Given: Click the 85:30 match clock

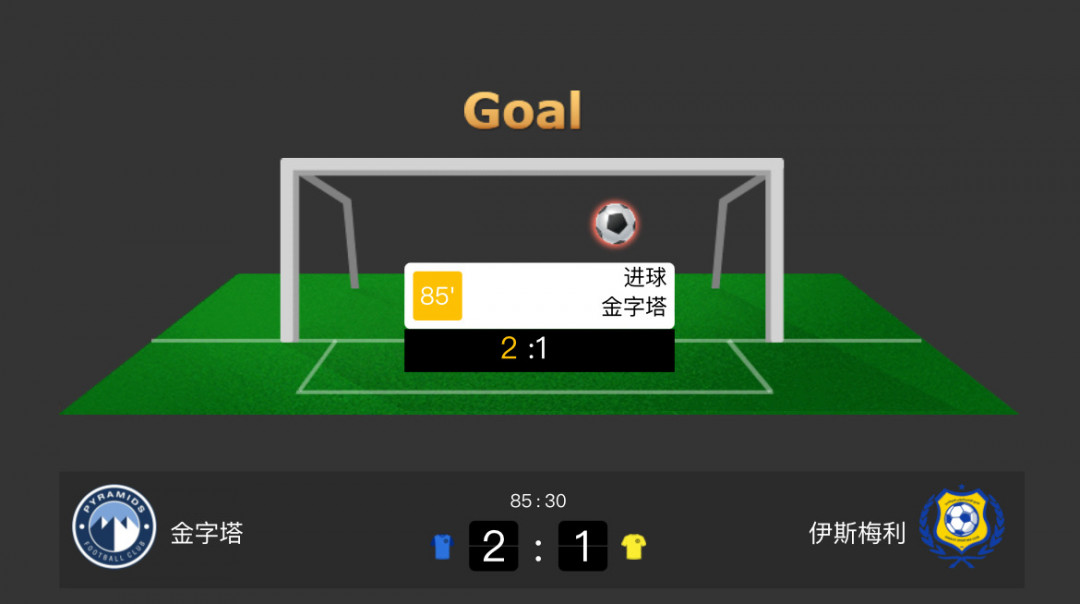Looking at the screenshot, I should click(538, 501).
